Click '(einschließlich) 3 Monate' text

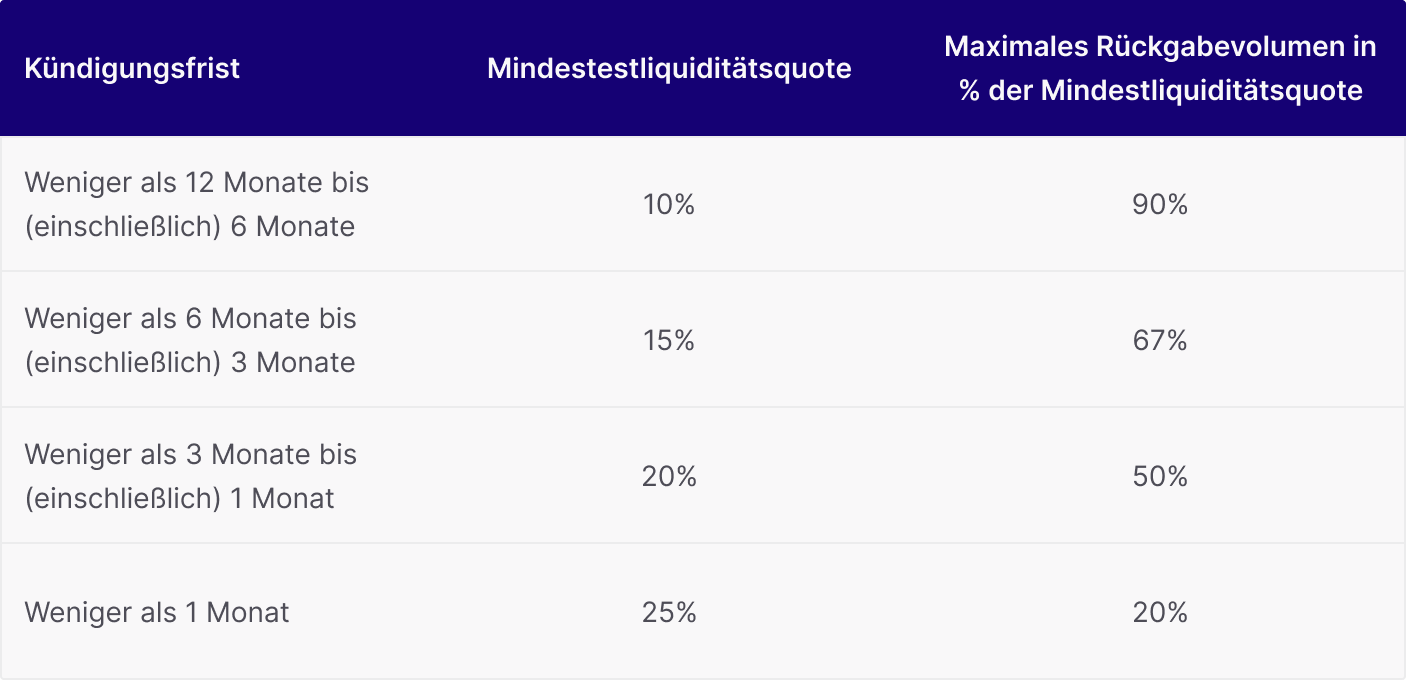click(190, 363)
